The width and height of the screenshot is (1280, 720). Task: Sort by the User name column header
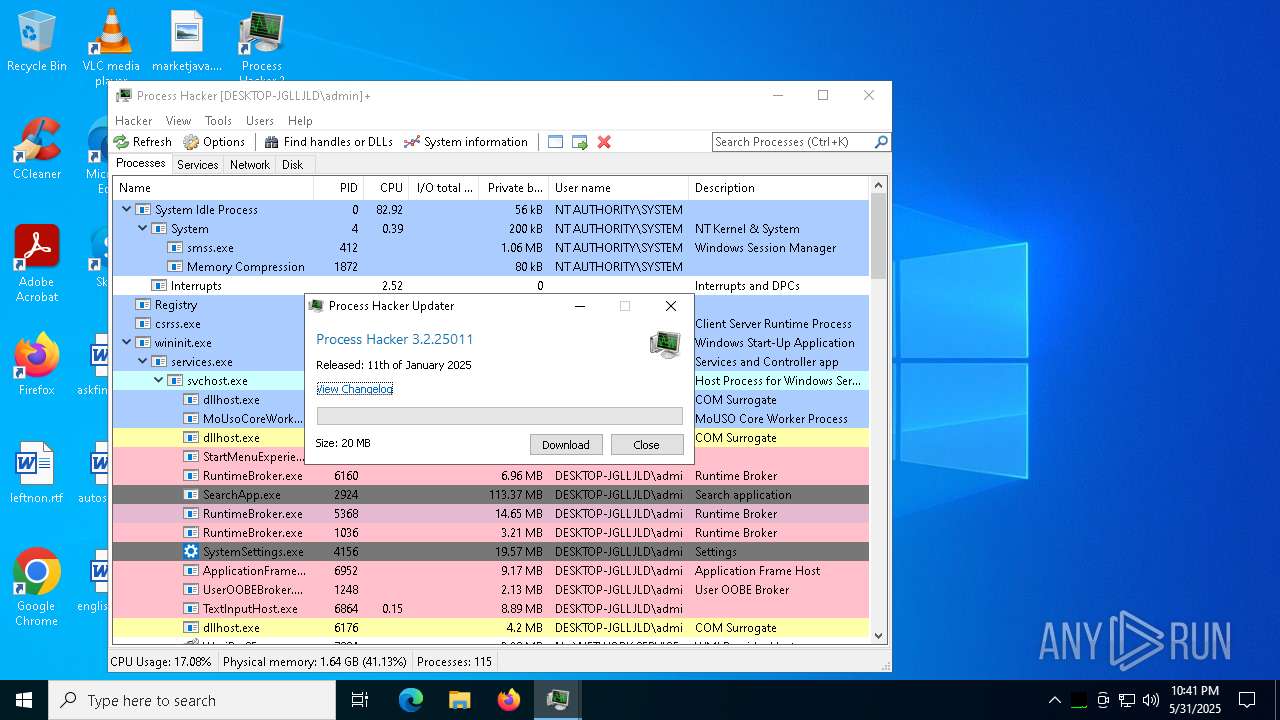point(618,188)
